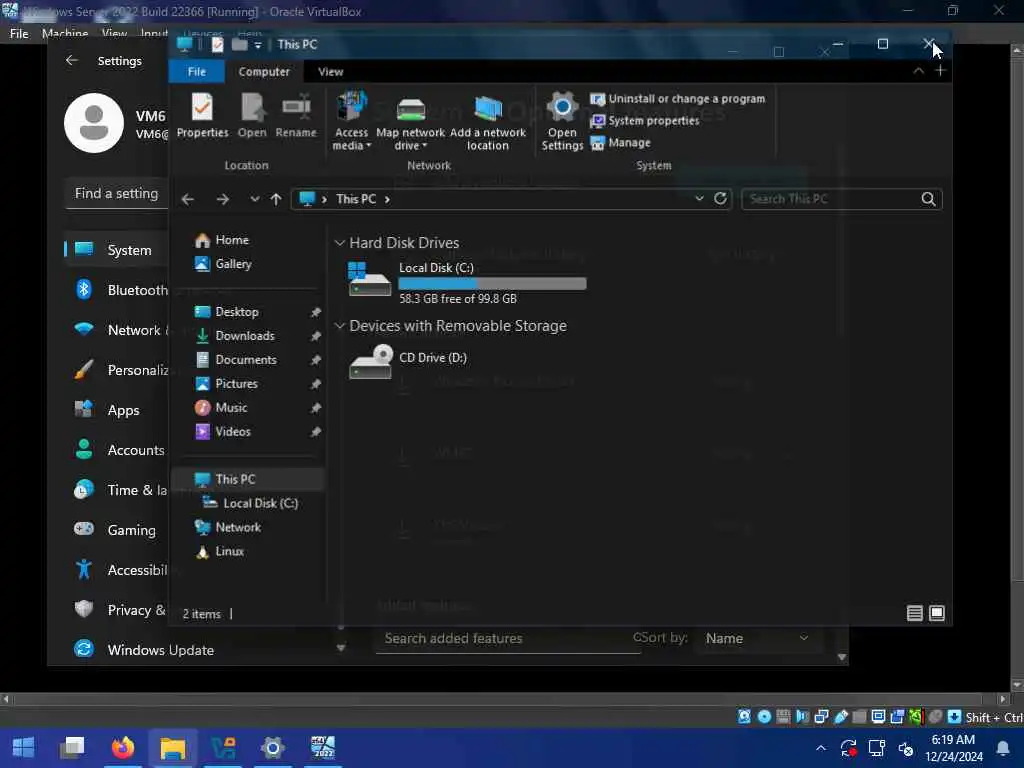The image size is (1024, 768).
Task: Show hidden tray icons chevron
Action: [821, 748]
